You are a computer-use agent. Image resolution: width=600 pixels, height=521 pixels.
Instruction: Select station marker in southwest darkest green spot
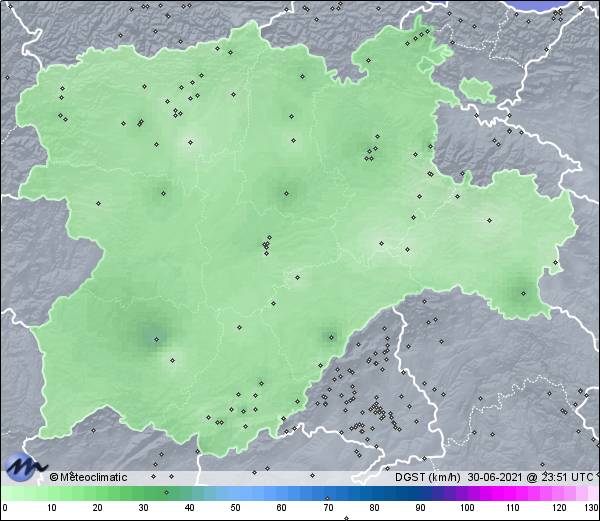156,339
